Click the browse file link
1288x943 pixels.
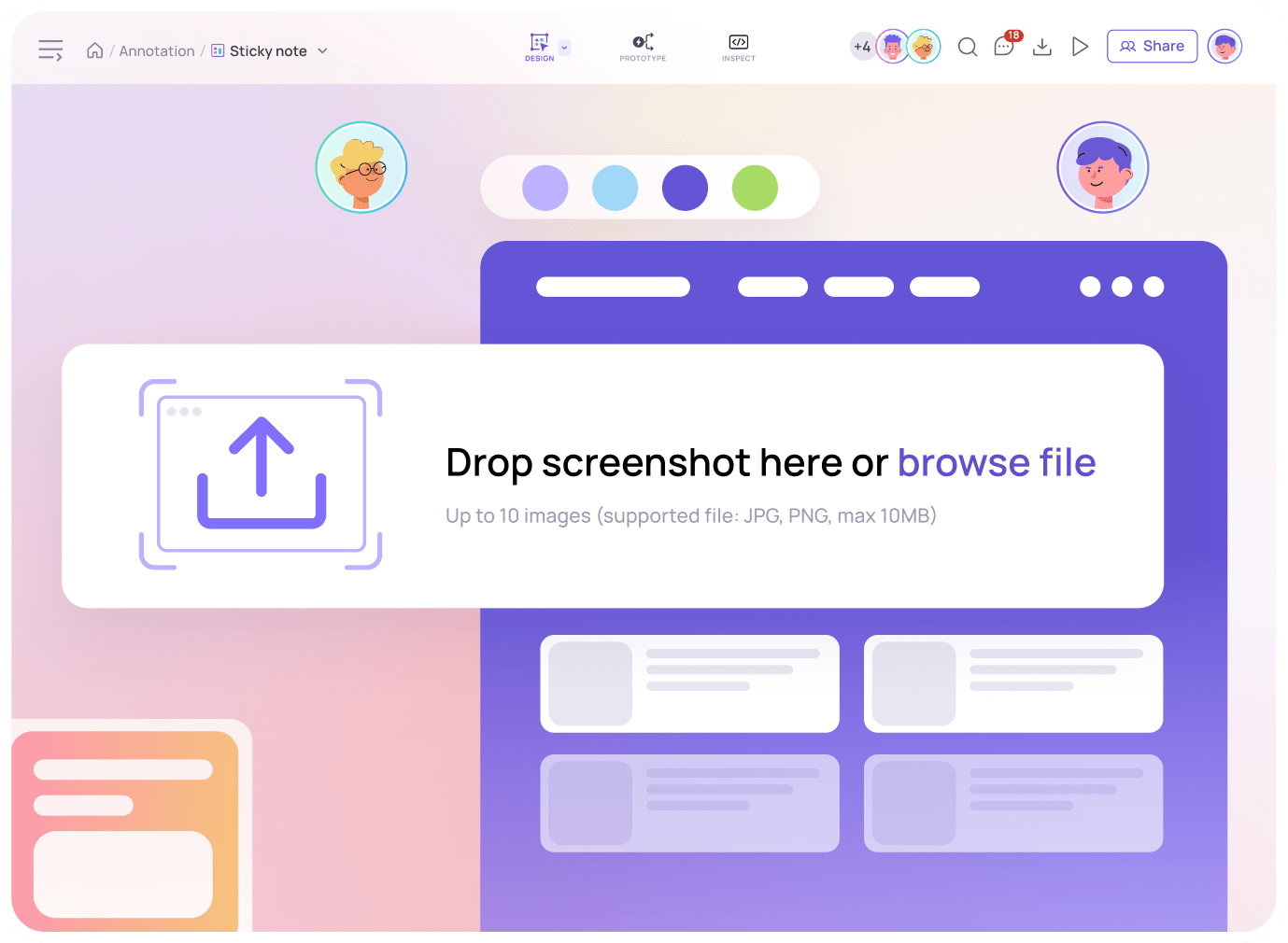pyautogui.click(x=996, y=463)
